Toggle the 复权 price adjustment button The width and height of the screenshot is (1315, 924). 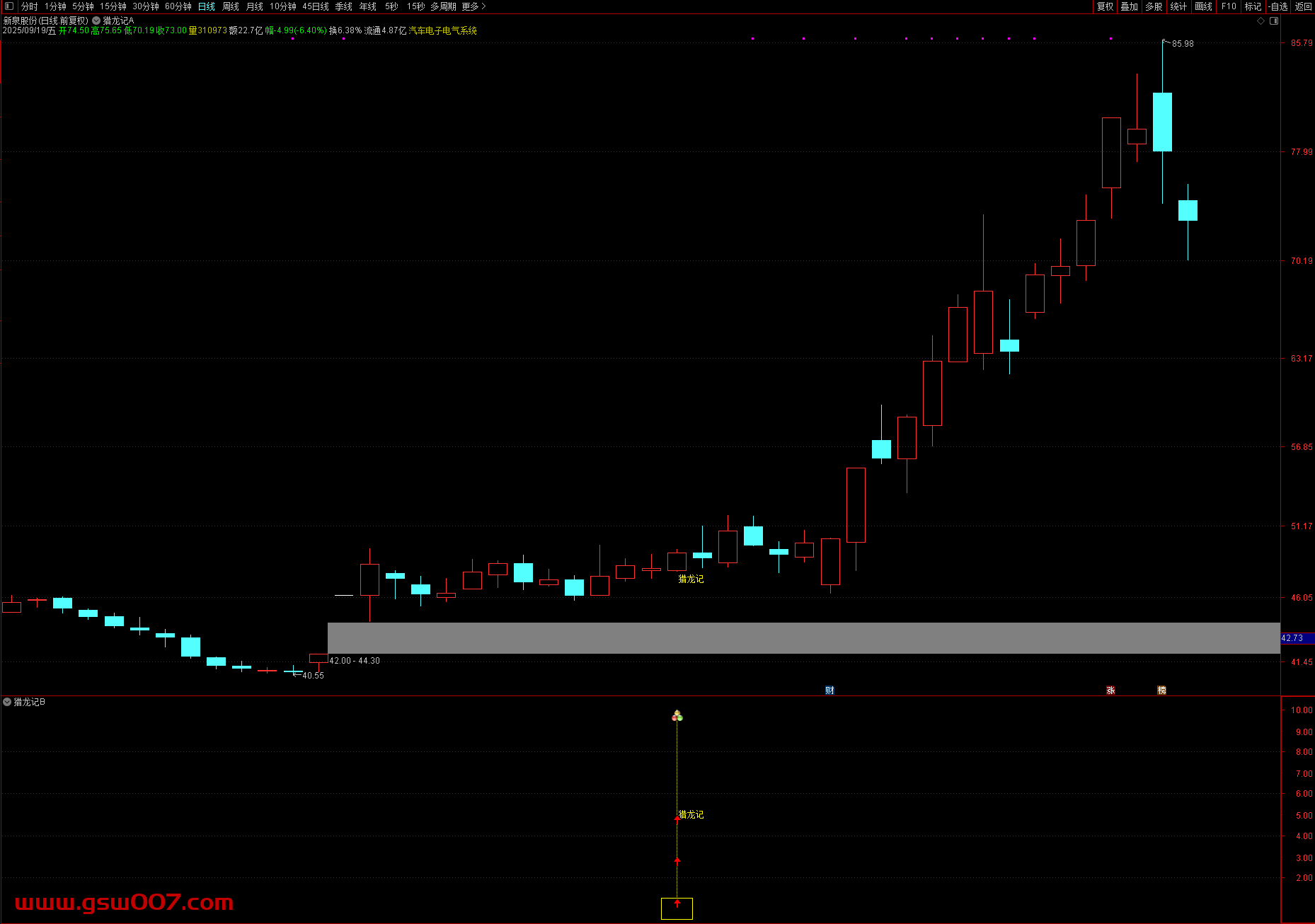coord(1105,6)
